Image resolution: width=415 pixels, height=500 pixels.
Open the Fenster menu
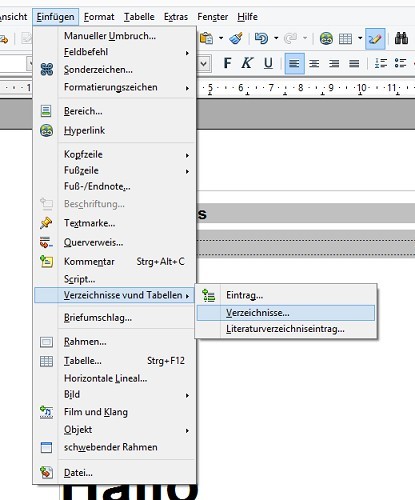213,17
